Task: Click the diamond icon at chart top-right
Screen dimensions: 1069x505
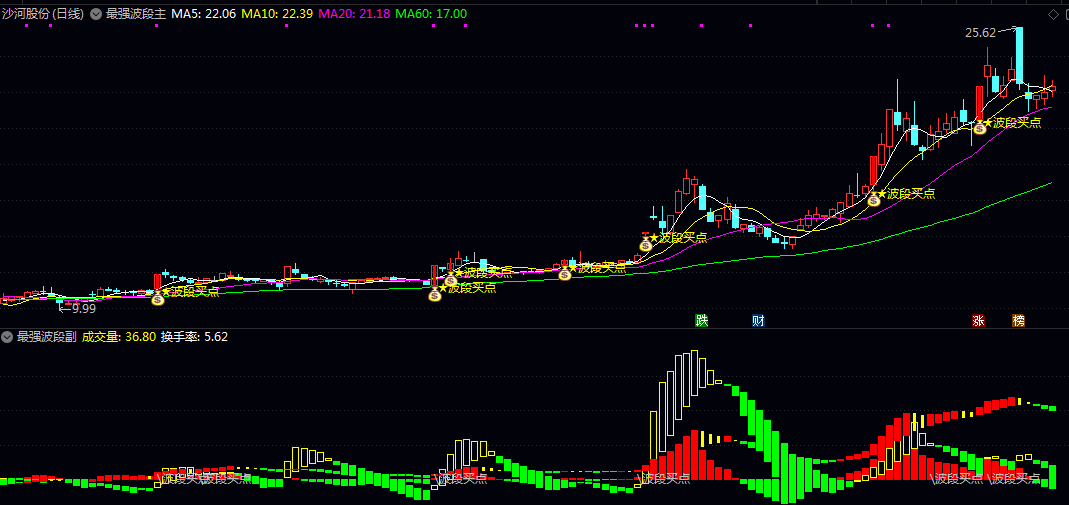Action: click(1052, 14)
